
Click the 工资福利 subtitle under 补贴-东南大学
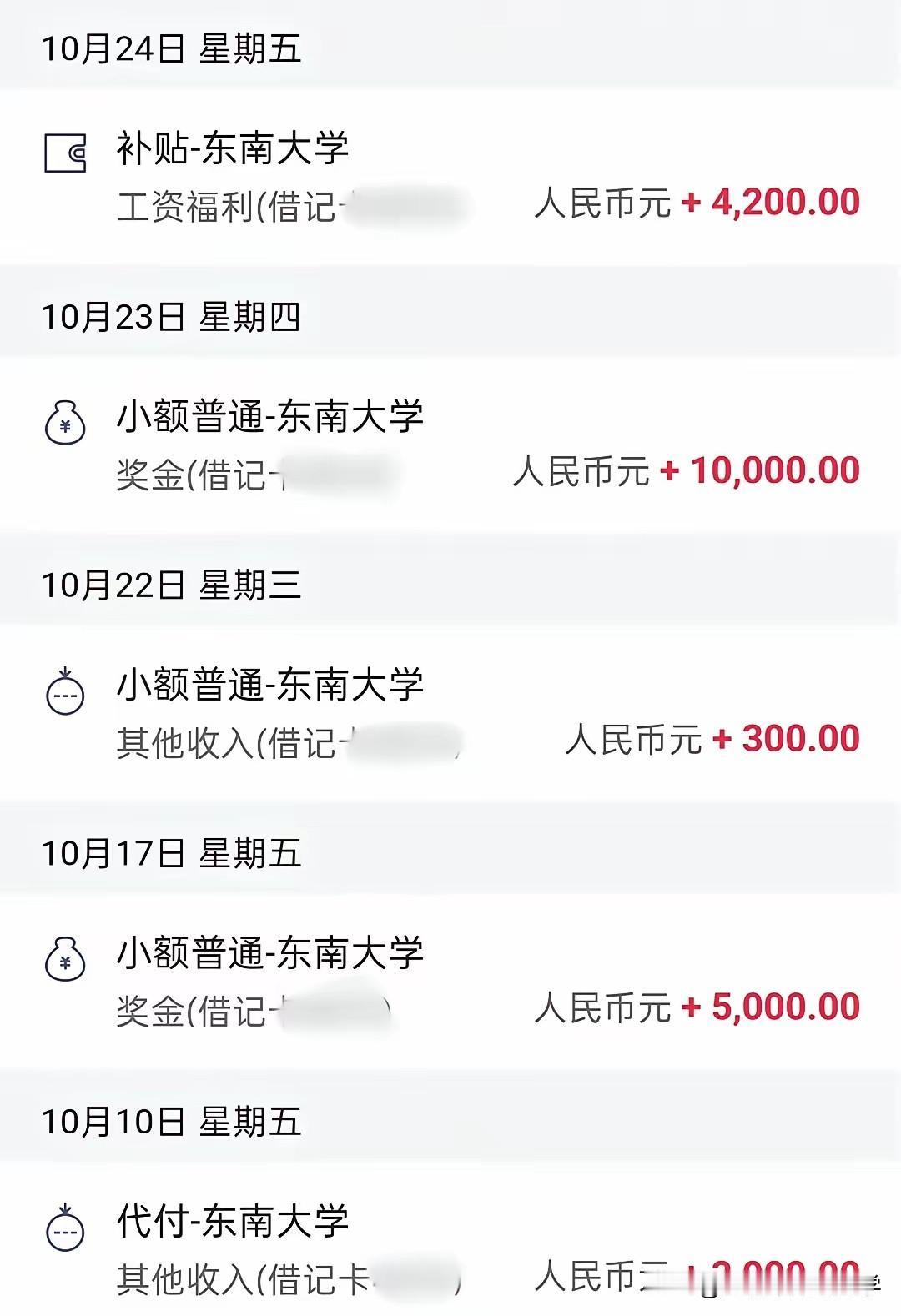point(185,207)
